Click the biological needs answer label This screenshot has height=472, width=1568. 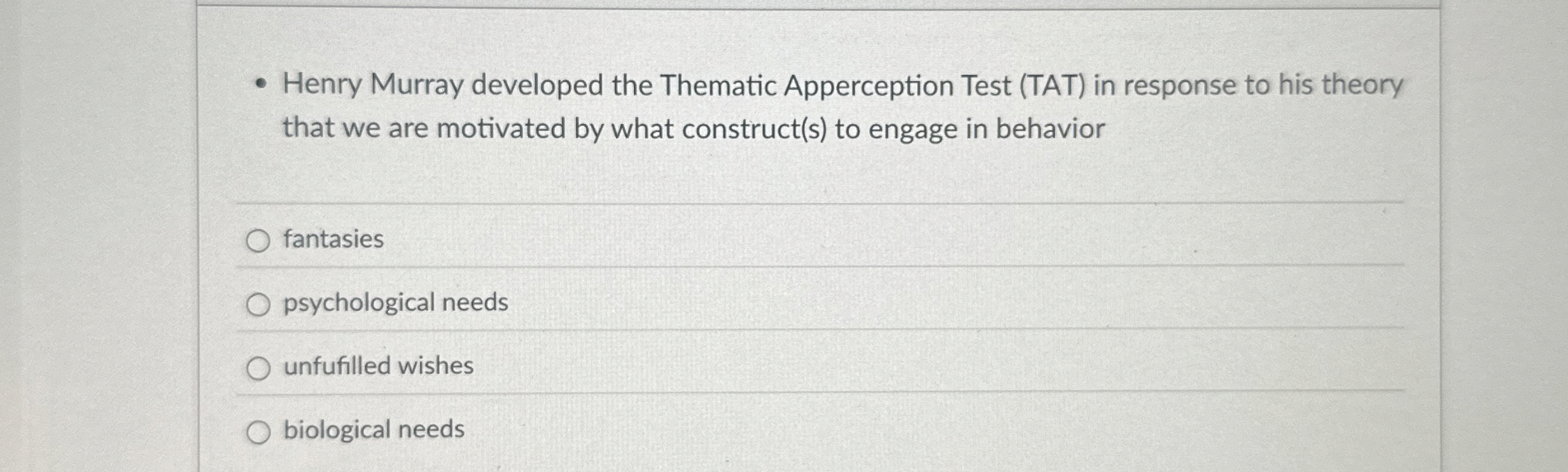point(374,429)
